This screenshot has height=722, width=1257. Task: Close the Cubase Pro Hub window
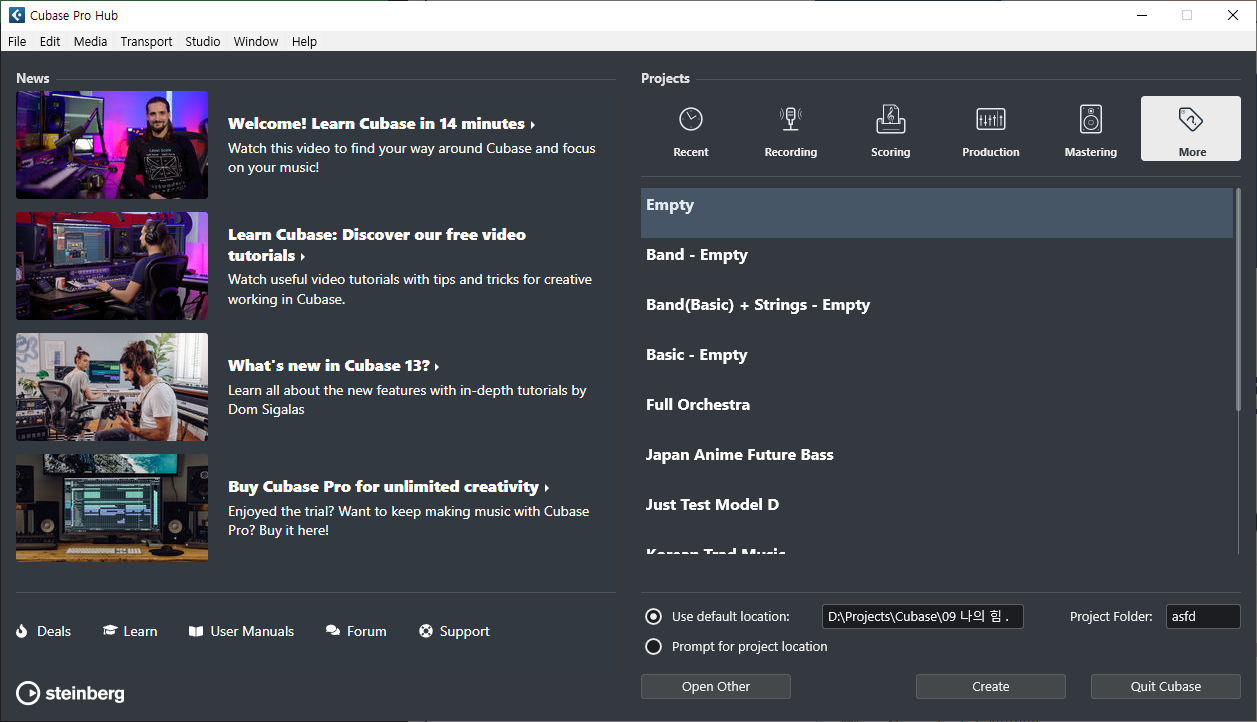click(1233, 15)
